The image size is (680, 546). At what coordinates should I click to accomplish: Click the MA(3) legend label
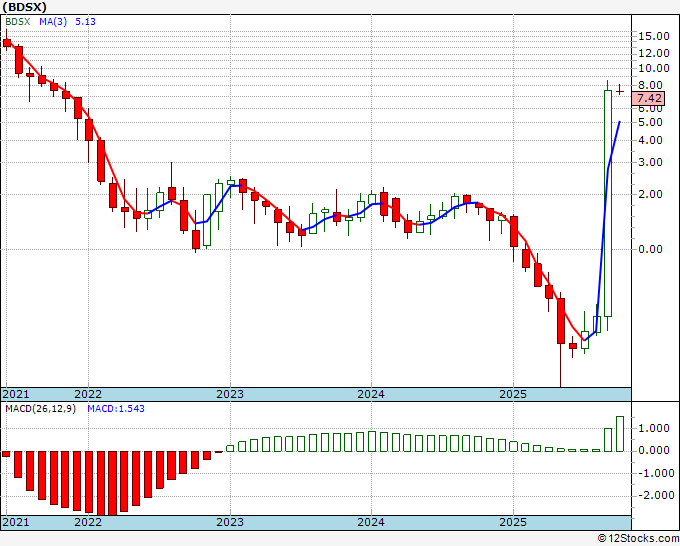click(53, 22)
